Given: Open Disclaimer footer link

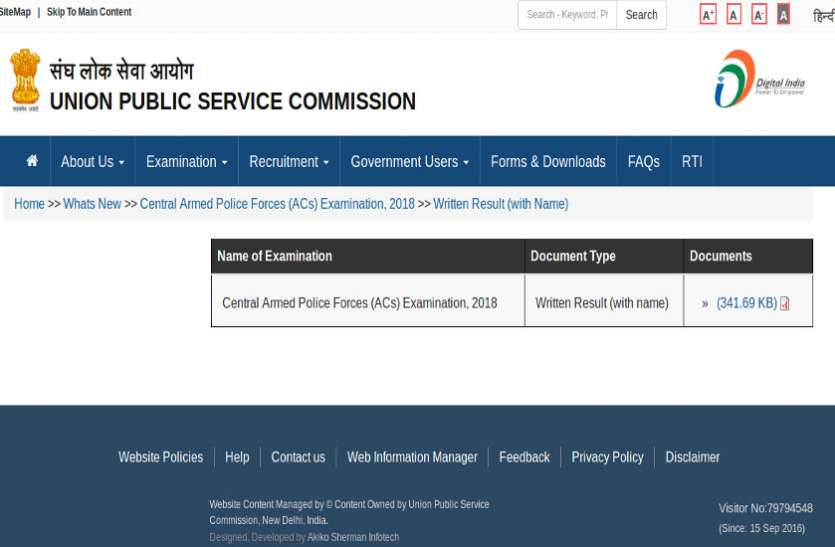Looking at the screenshot, I should pyautogui.click(x=692, y=457).
